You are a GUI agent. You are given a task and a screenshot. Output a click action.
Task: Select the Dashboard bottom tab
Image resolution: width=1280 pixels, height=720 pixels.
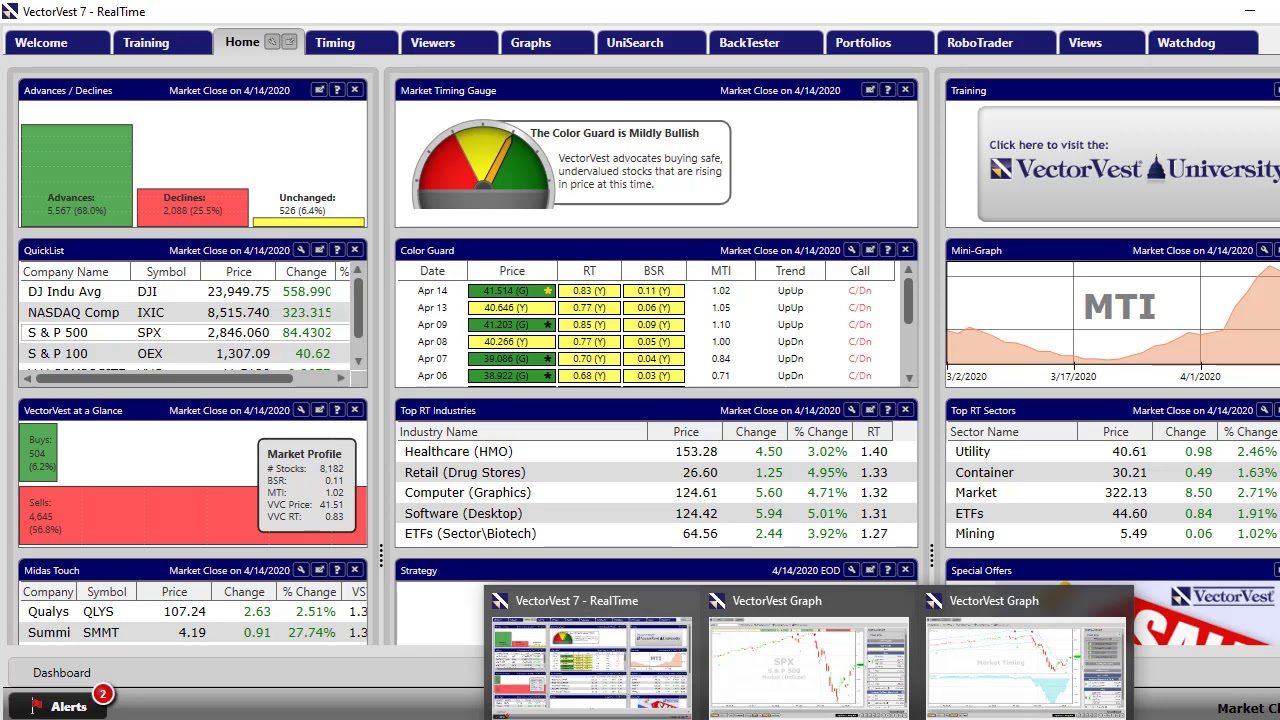click(x=62, y=673)
